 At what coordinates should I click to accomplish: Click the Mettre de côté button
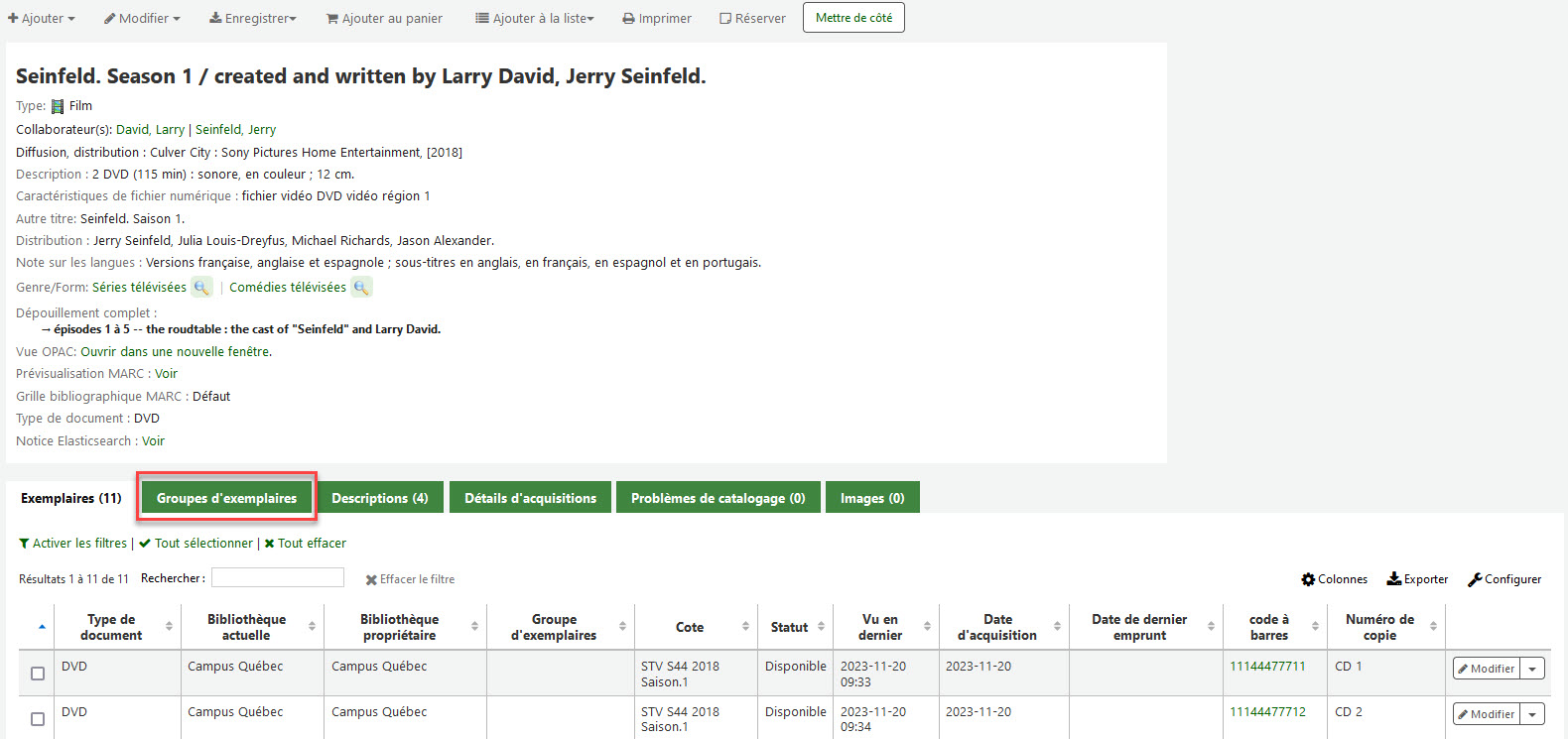click(x=853, y=18)
